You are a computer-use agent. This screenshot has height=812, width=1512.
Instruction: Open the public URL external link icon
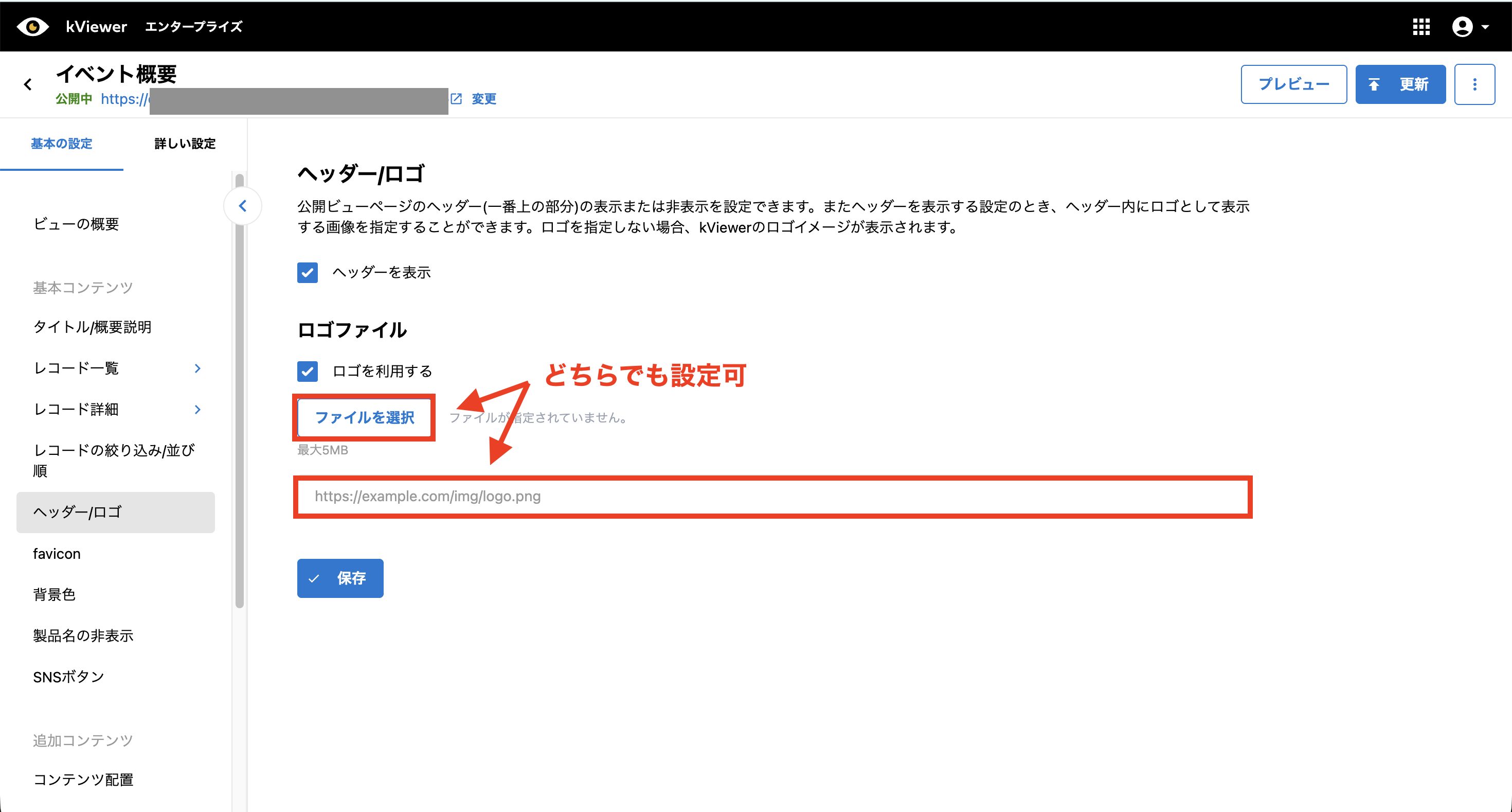[456, 99]
